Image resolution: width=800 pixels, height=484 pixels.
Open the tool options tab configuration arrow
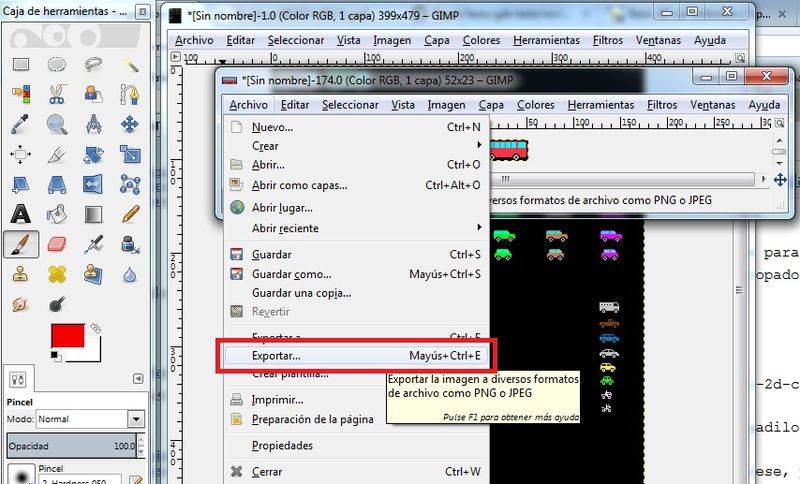click(138, 378)
